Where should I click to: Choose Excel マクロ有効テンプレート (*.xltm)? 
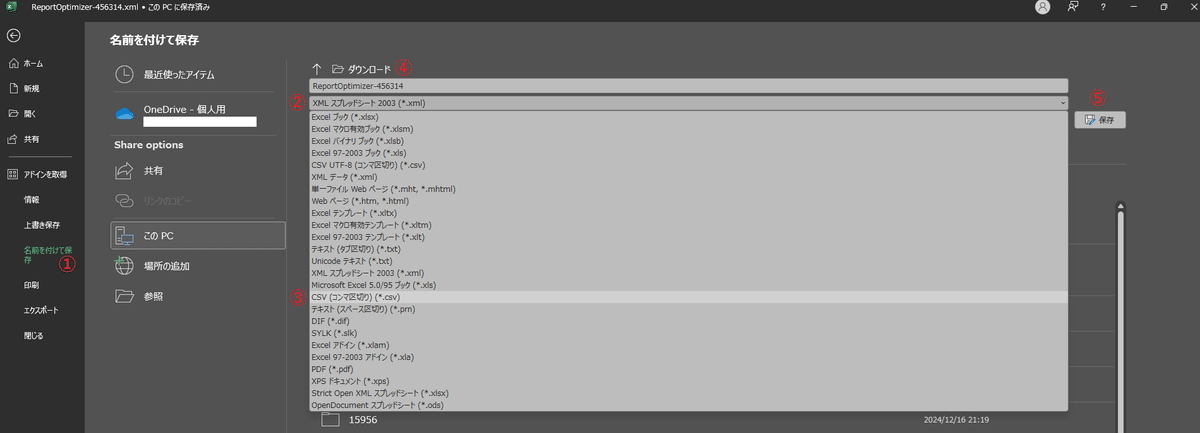pos(687,224)
